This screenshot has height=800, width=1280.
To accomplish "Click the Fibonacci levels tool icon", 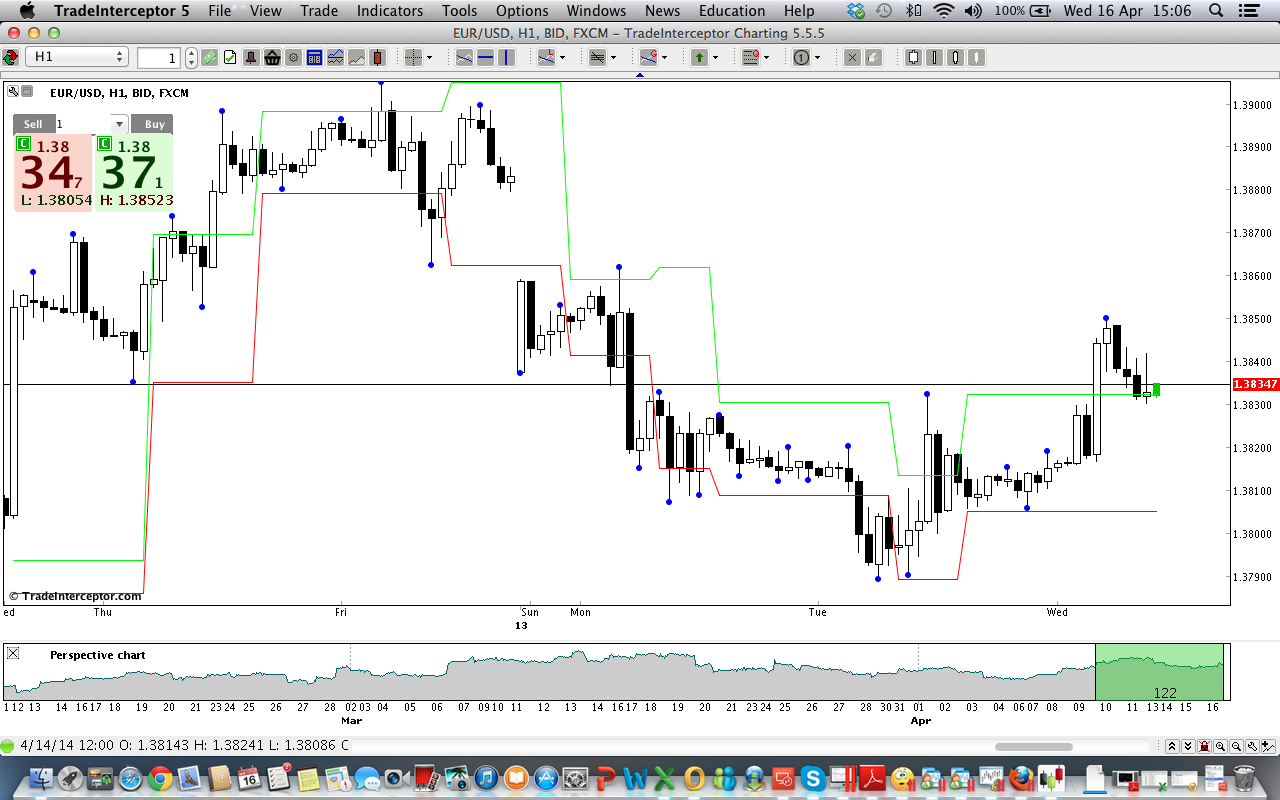I will [750, 57].
